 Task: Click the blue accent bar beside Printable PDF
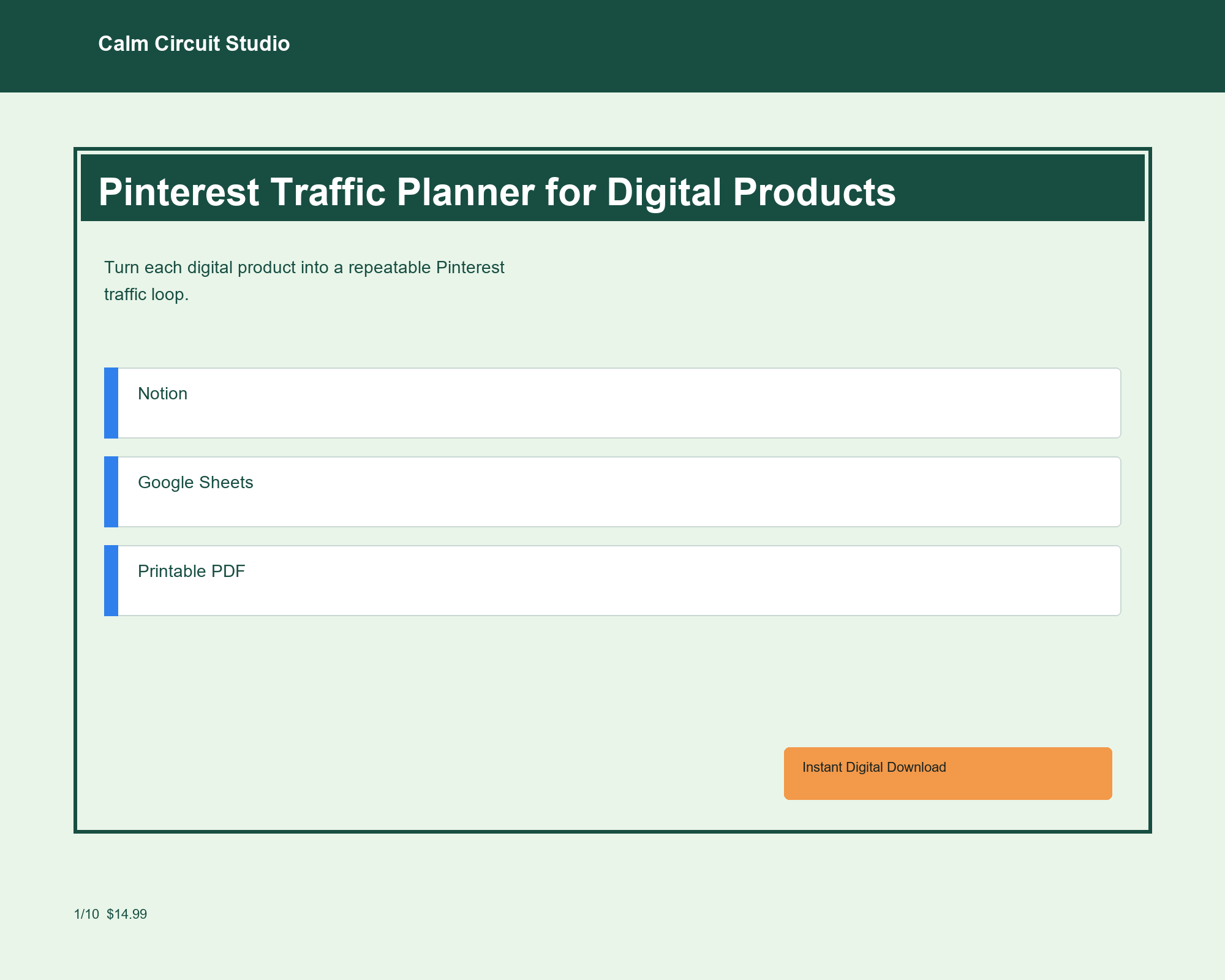111,580
